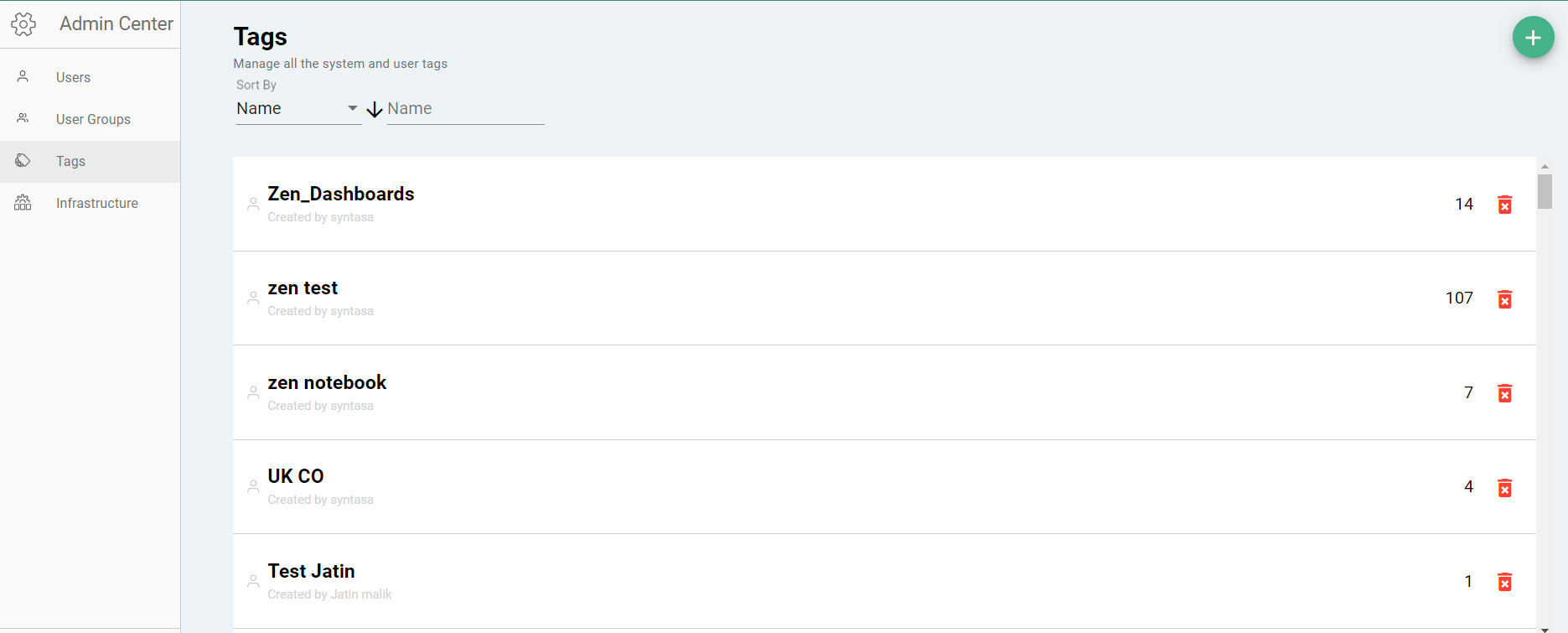The height and width of the screenshot is (633, 1568).
Task: Click the green add tag button
Action: click(1533, 38)
